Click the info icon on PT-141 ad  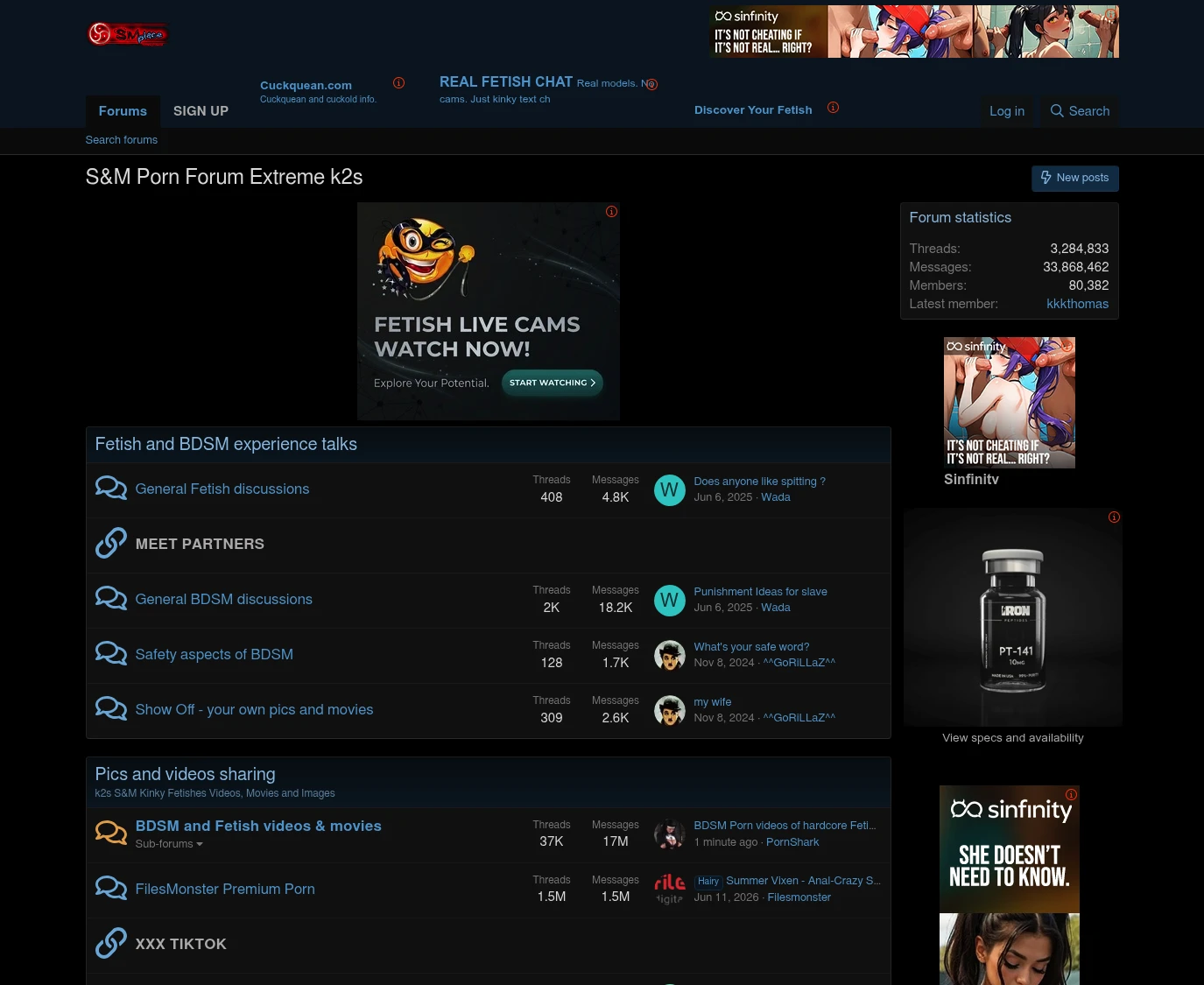pyautogui.click(x=1115, y=517)
